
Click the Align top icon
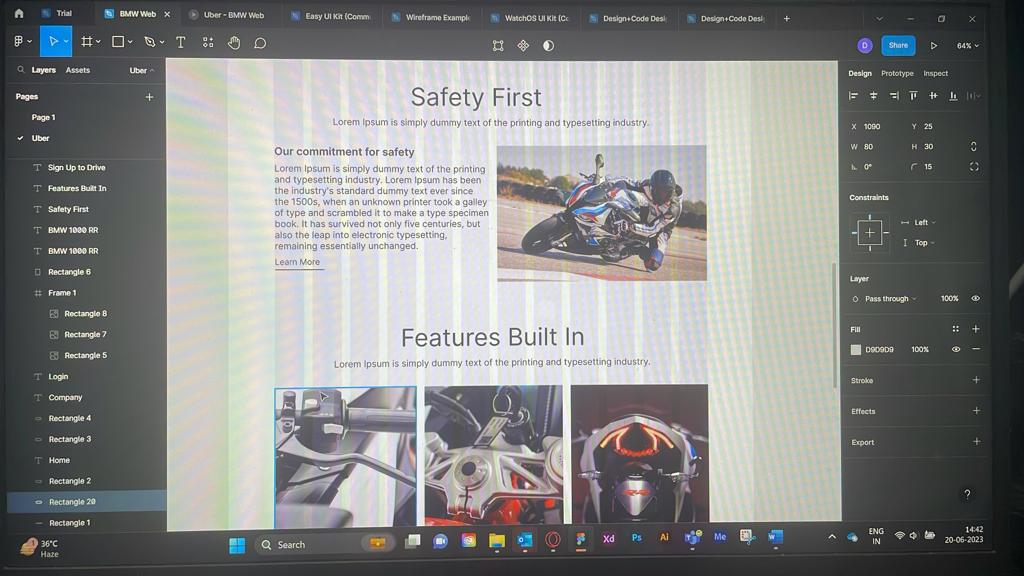tap(914, 96)
